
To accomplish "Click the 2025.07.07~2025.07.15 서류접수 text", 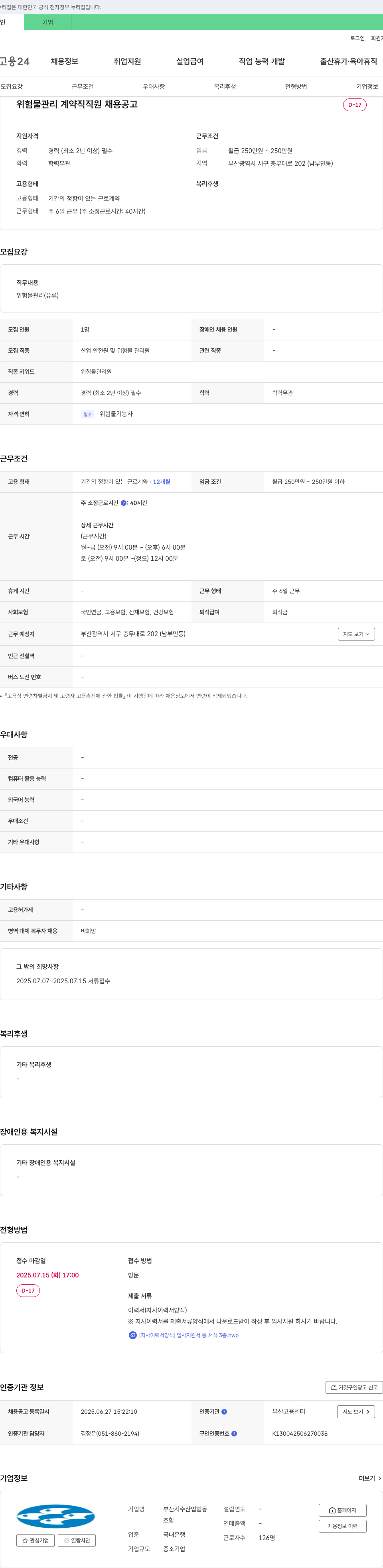I will tap(63, 981).
